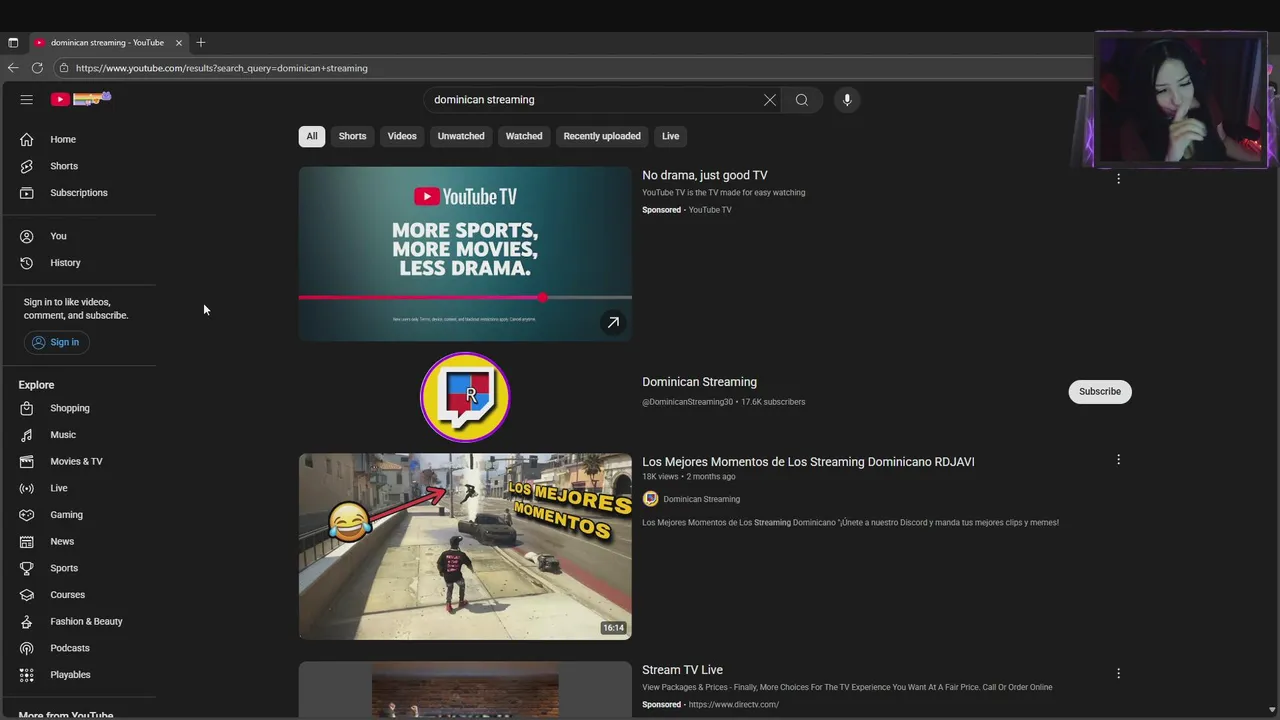Click the @DominicanStreaming30 handle text
This screenshot has height=720, width=1280.
[688, 402]
